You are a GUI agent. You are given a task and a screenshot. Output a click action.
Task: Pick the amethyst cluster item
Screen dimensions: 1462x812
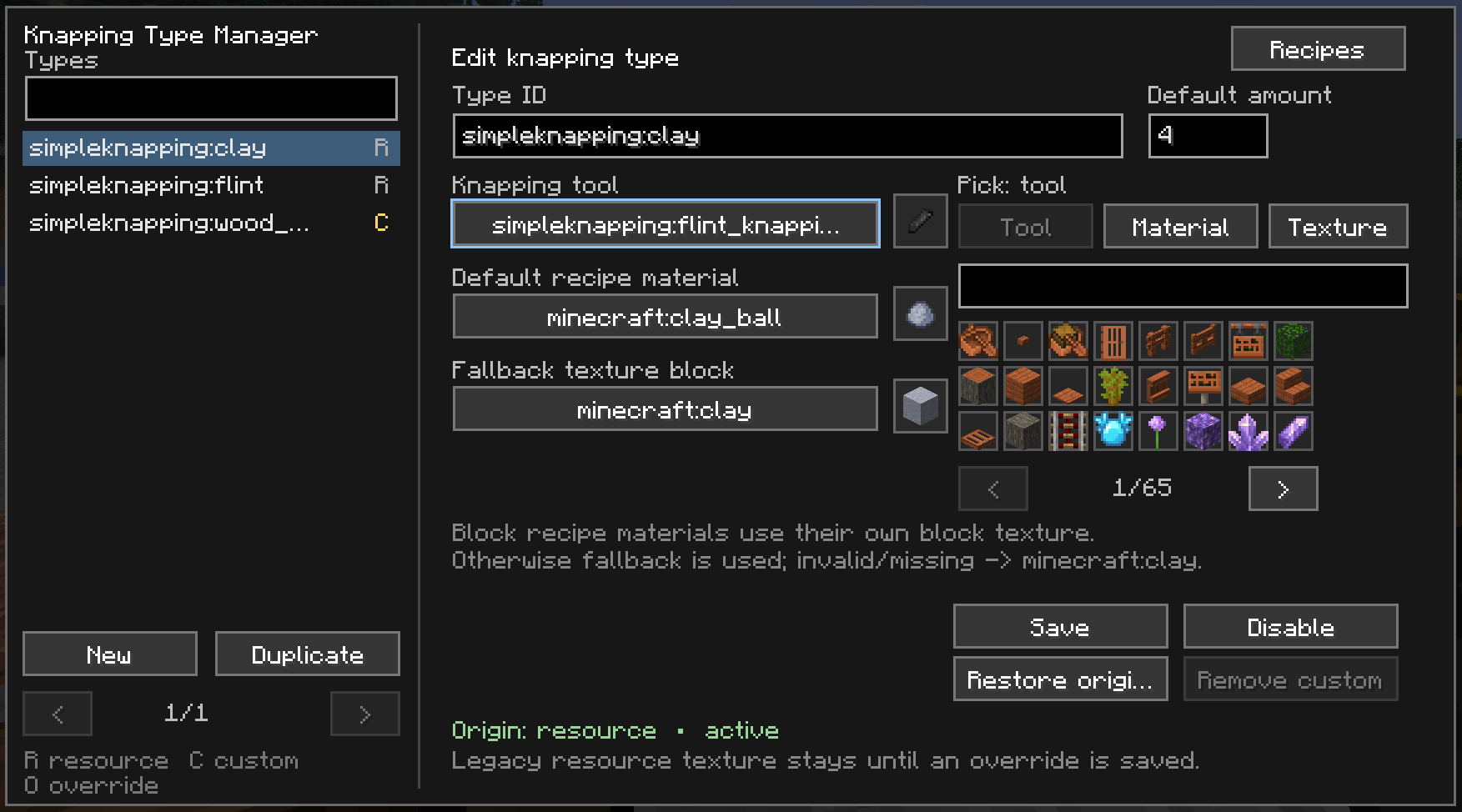(1248, 431)
